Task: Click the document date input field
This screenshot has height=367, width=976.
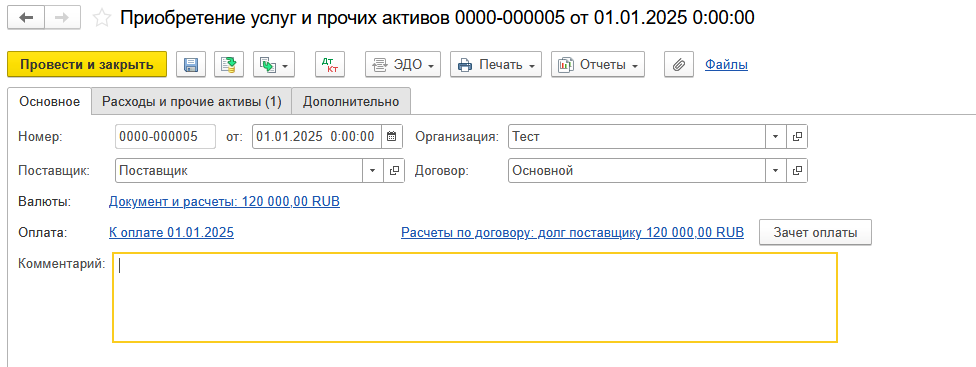Action: (317, 137)
